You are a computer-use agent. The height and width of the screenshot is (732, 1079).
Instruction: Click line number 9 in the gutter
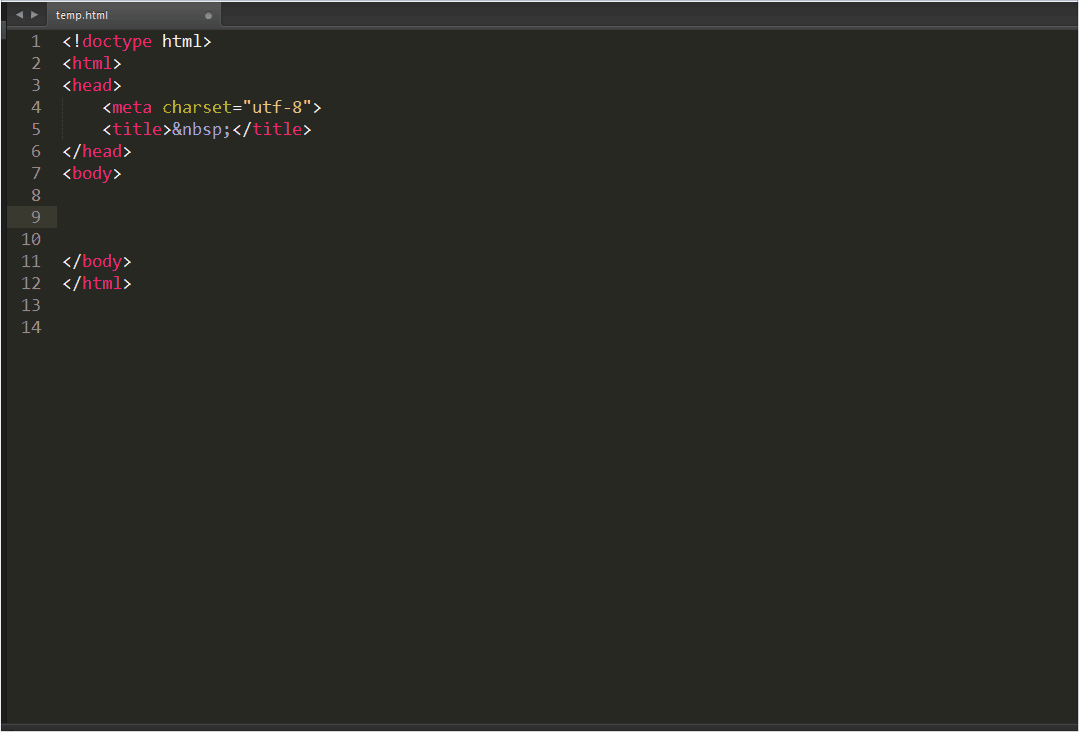point(36,217)
